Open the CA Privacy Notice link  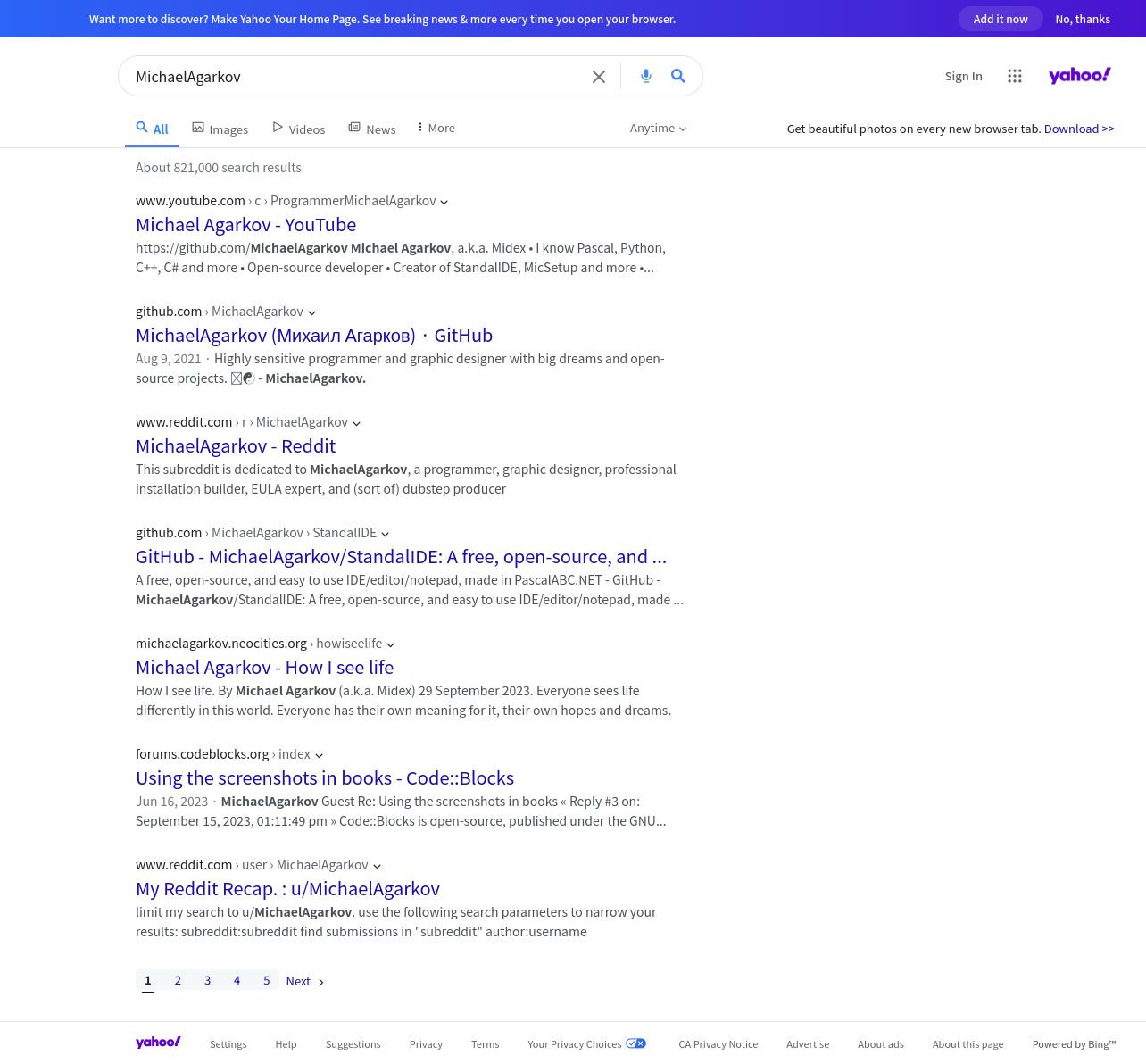(x=718, y=1044)
